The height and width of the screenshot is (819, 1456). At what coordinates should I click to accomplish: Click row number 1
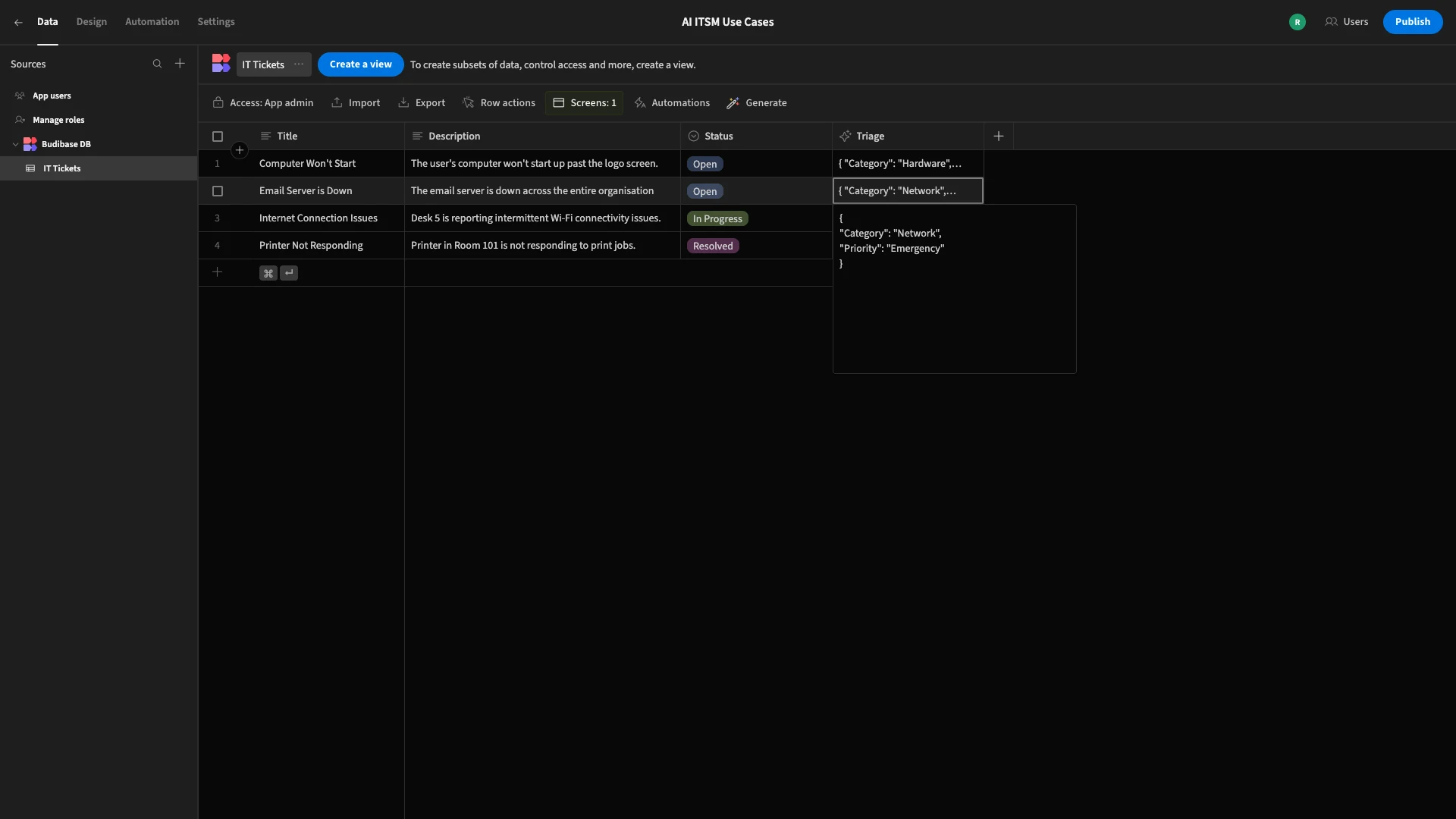click(217, 164)
